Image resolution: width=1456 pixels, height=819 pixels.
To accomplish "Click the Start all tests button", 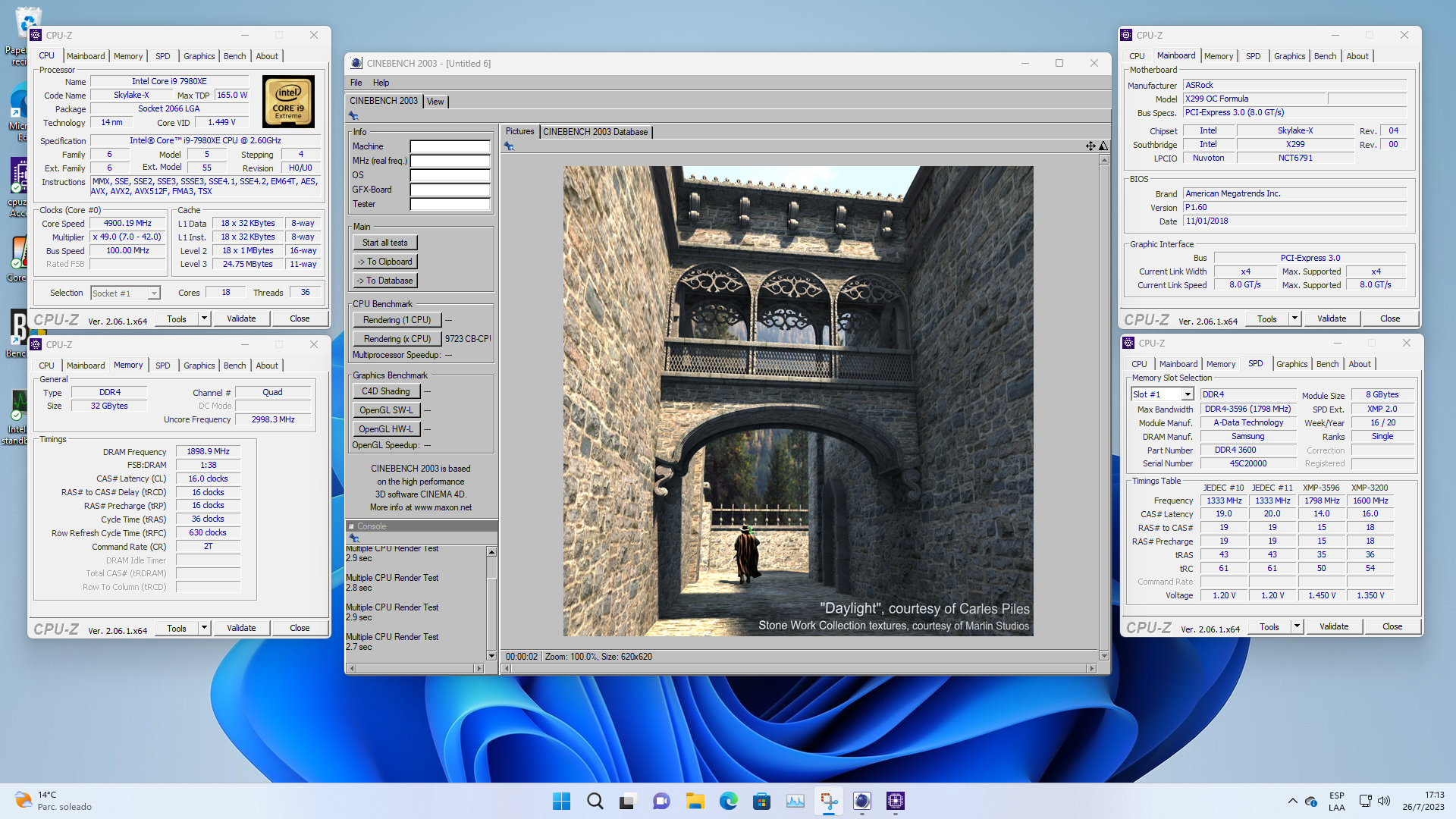I will [x=384, y=243].
